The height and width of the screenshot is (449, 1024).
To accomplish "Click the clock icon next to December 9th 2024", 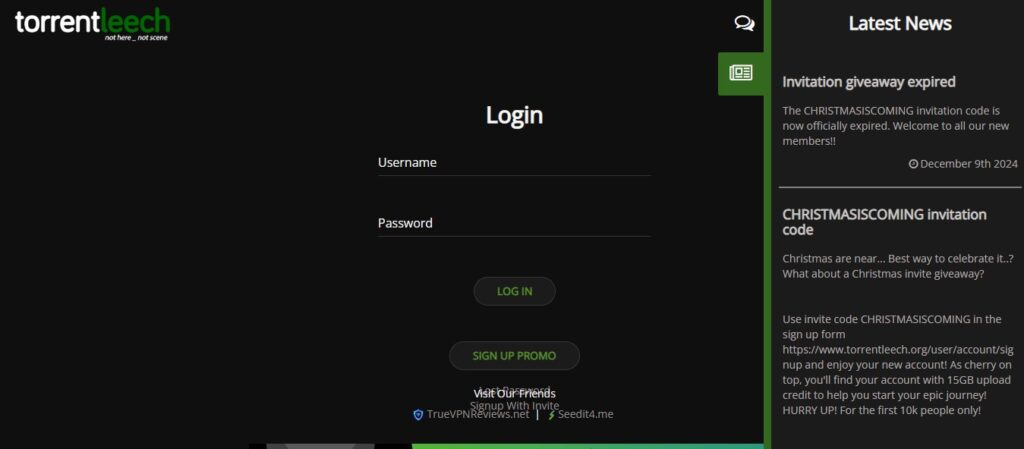I will point(914,164).
